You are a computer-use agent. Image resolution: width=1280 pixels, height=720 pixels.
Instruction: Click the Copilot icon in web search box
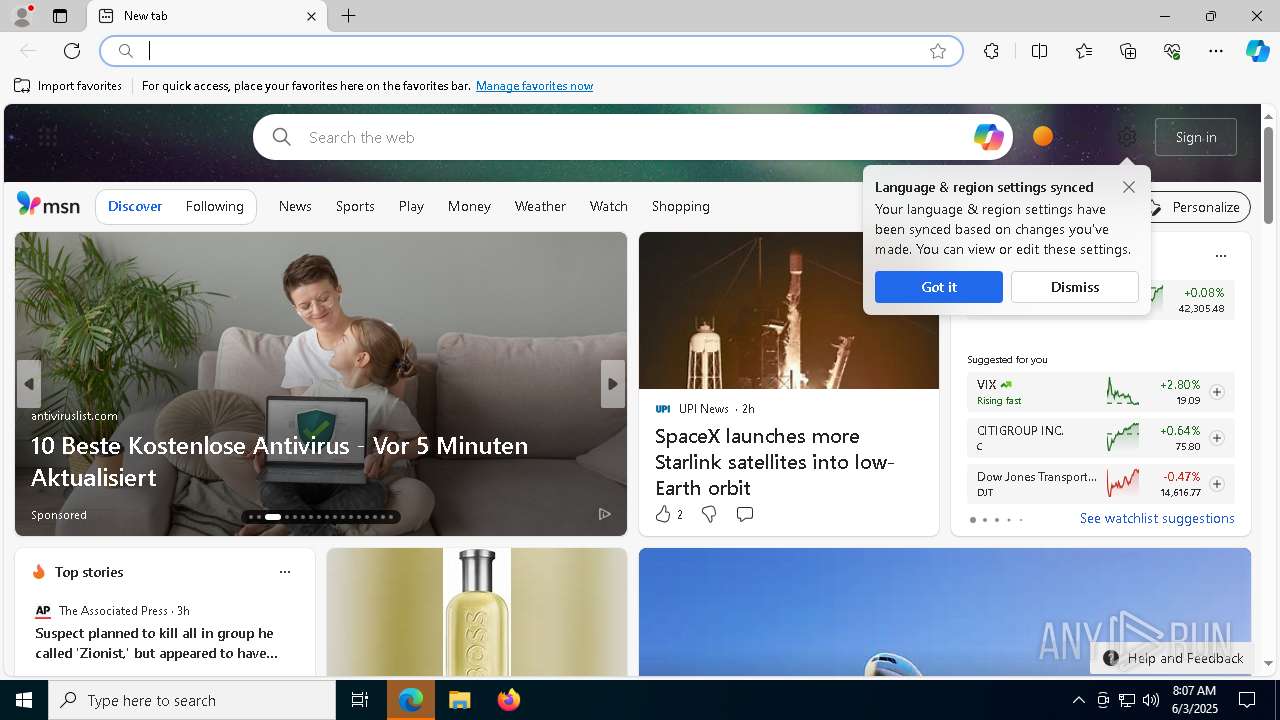coord(988,137)
